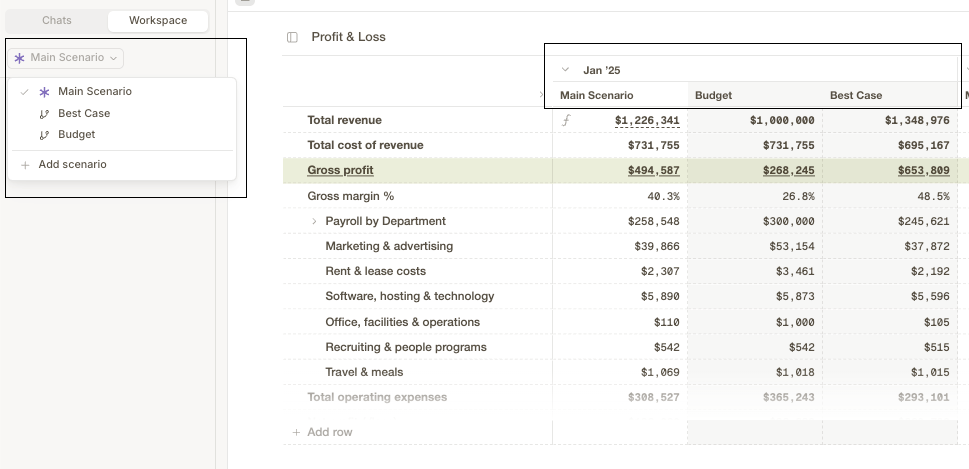Select the Gross margin % row label

pos(350,196)
